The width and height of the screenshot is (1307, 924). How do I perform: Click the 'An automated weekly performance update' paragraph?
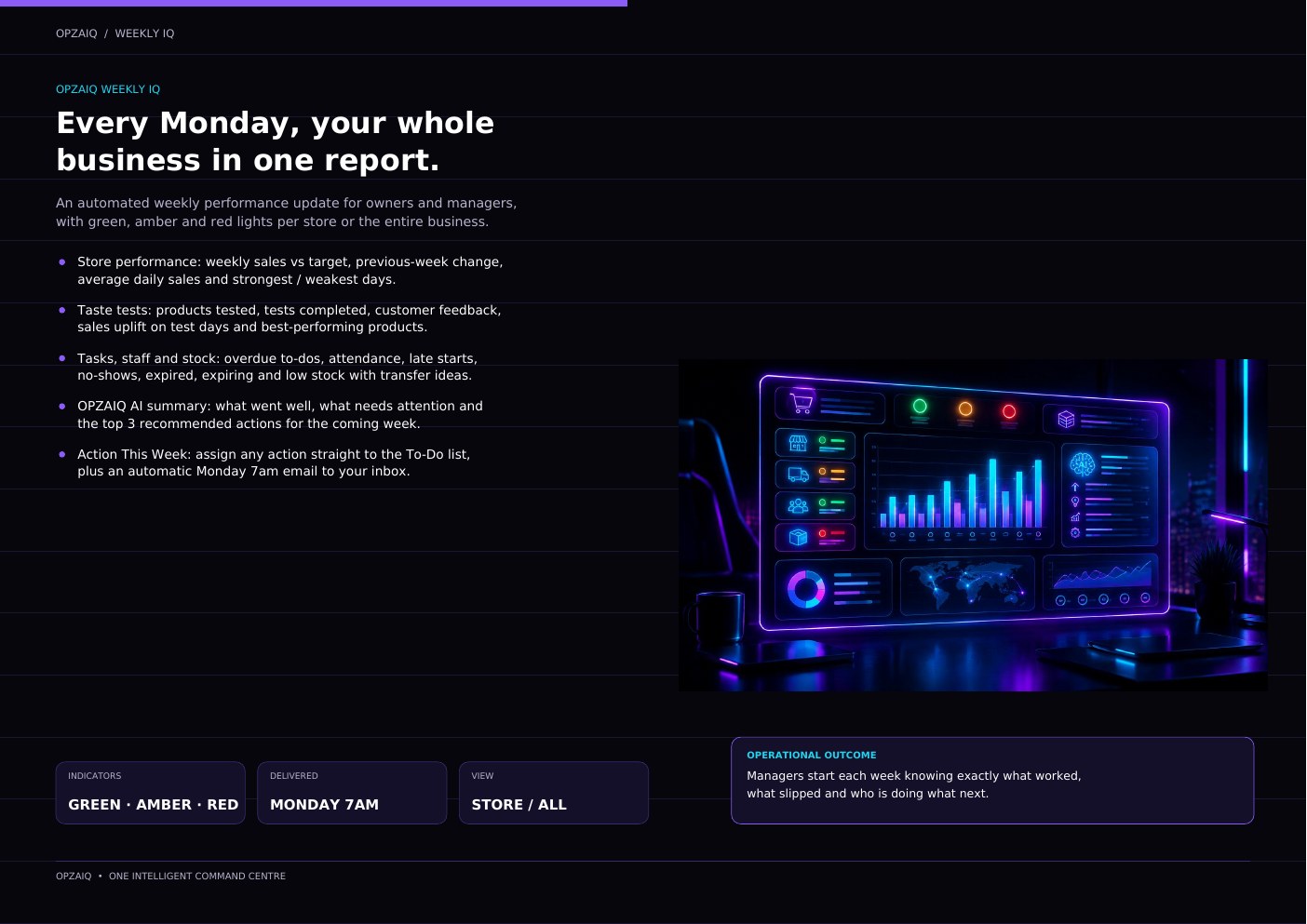pos(287,212)
